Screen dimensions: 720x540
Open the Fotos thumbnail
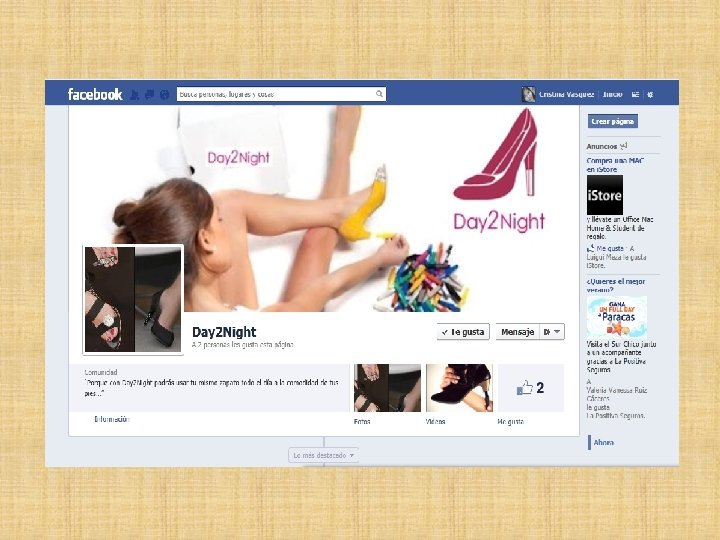coord(387,388)
